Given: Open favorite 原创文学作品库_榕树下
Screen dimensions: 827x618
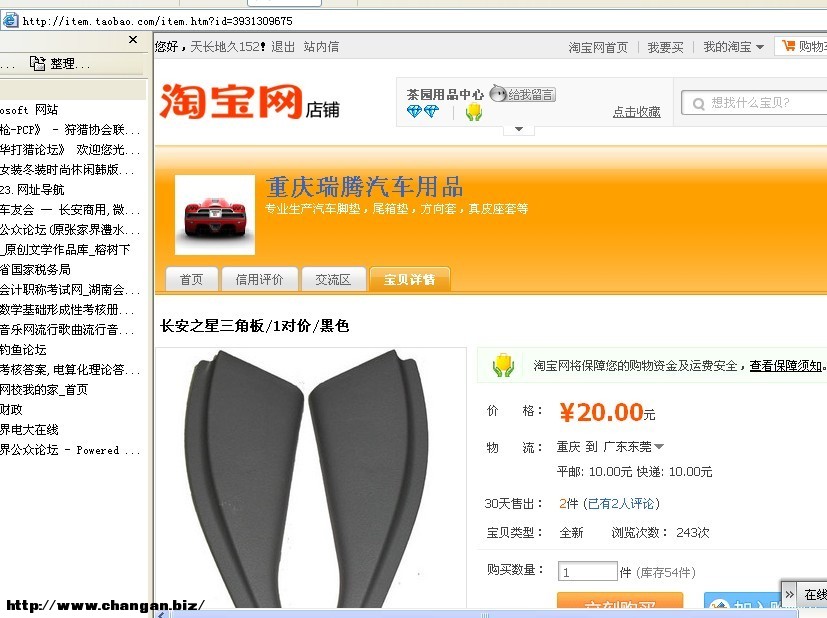Looking at the screenshot, I should [x=65, y=249].
